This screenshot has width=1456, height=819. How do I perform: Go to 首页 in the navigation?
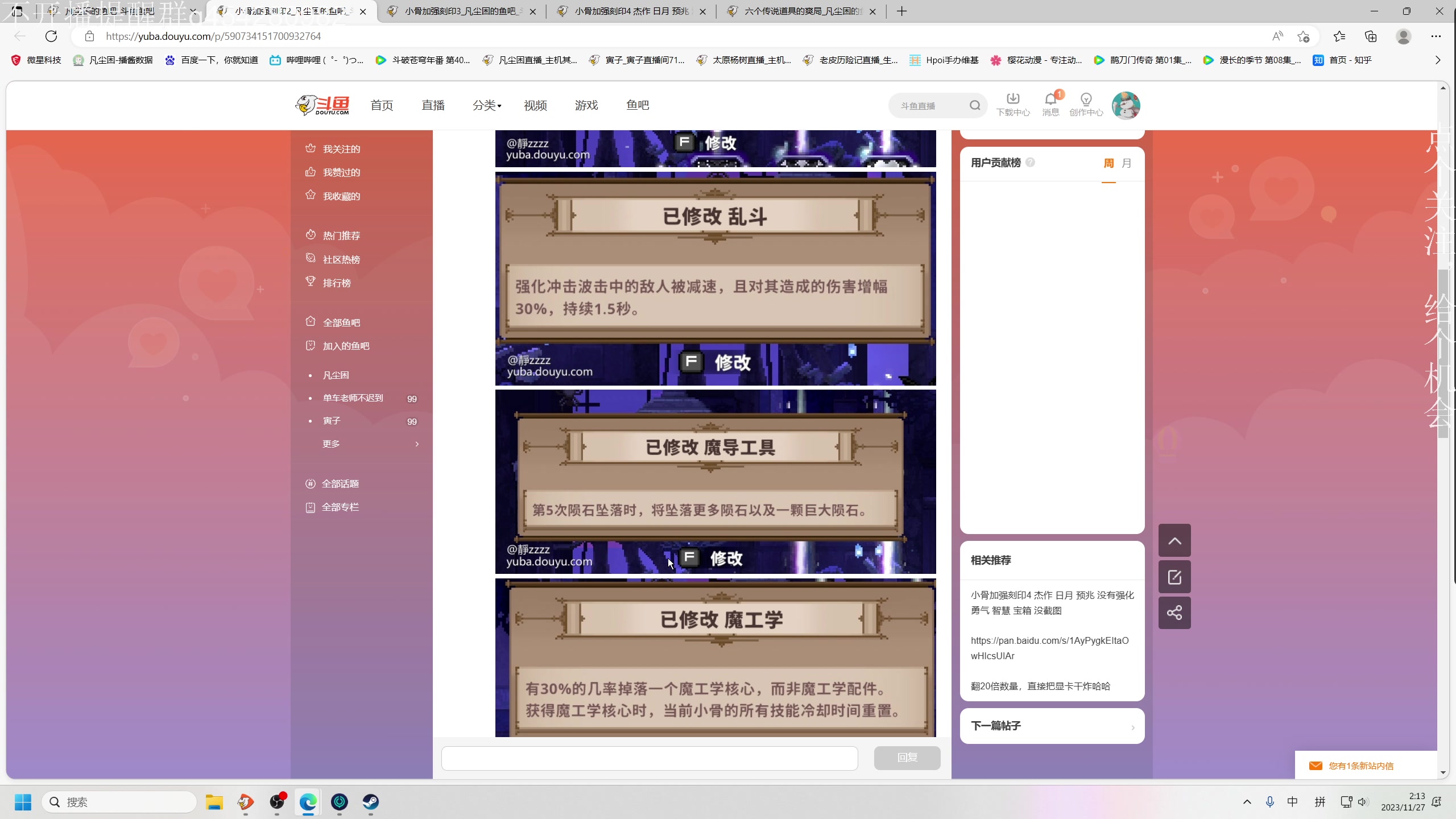coord(382,106)
